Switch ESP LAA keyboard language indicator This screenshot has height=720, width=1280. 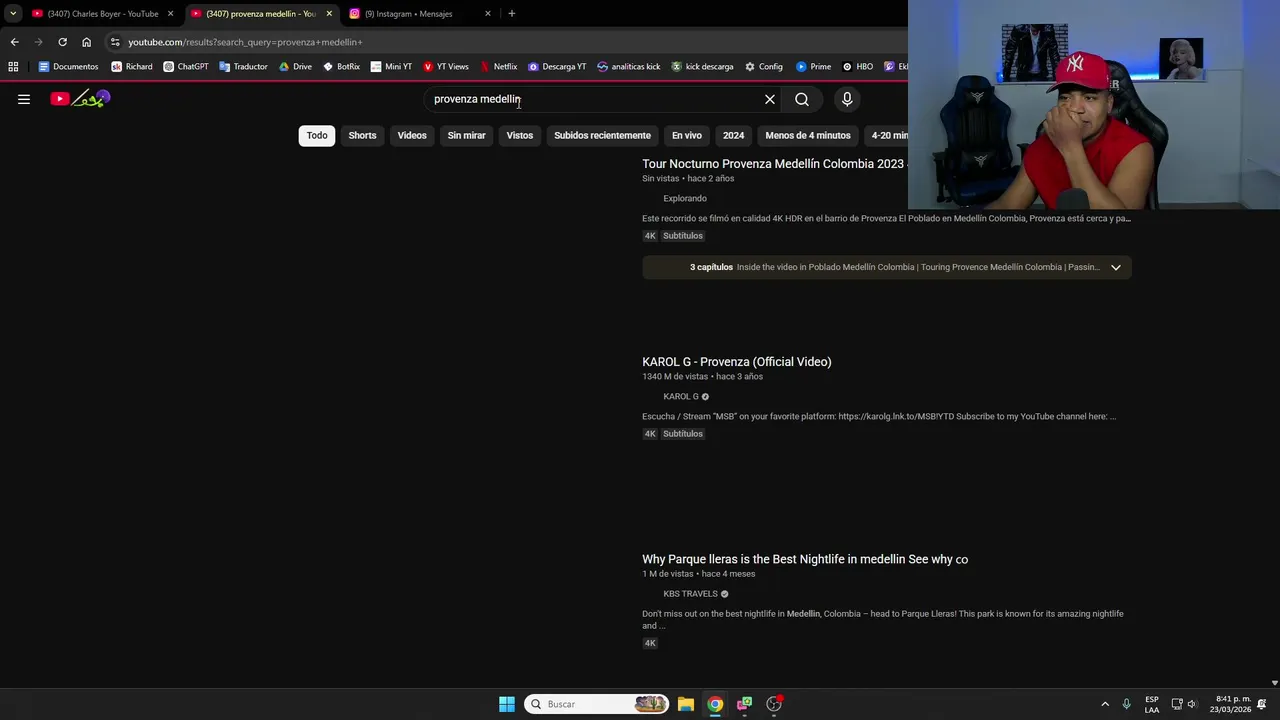1152,704
